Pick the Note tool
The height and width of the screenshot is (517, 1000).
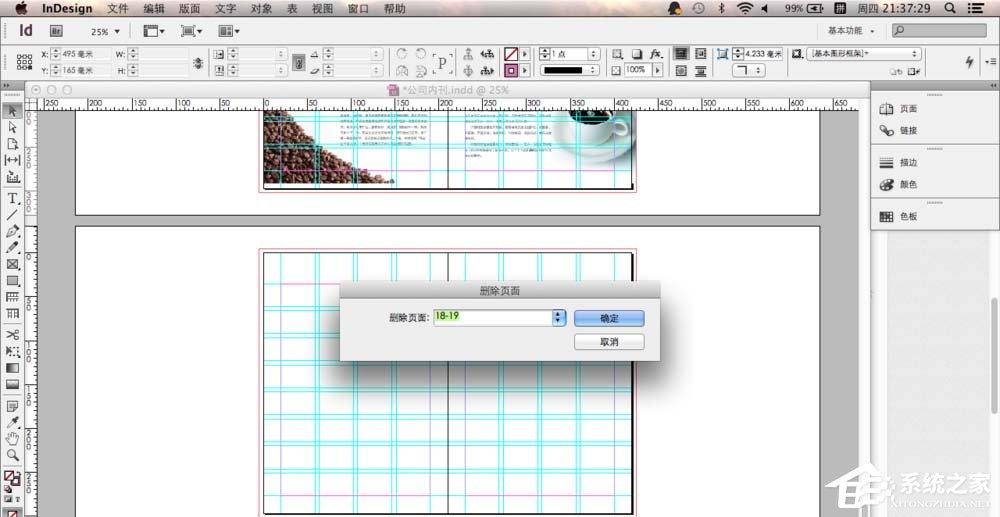13,406
